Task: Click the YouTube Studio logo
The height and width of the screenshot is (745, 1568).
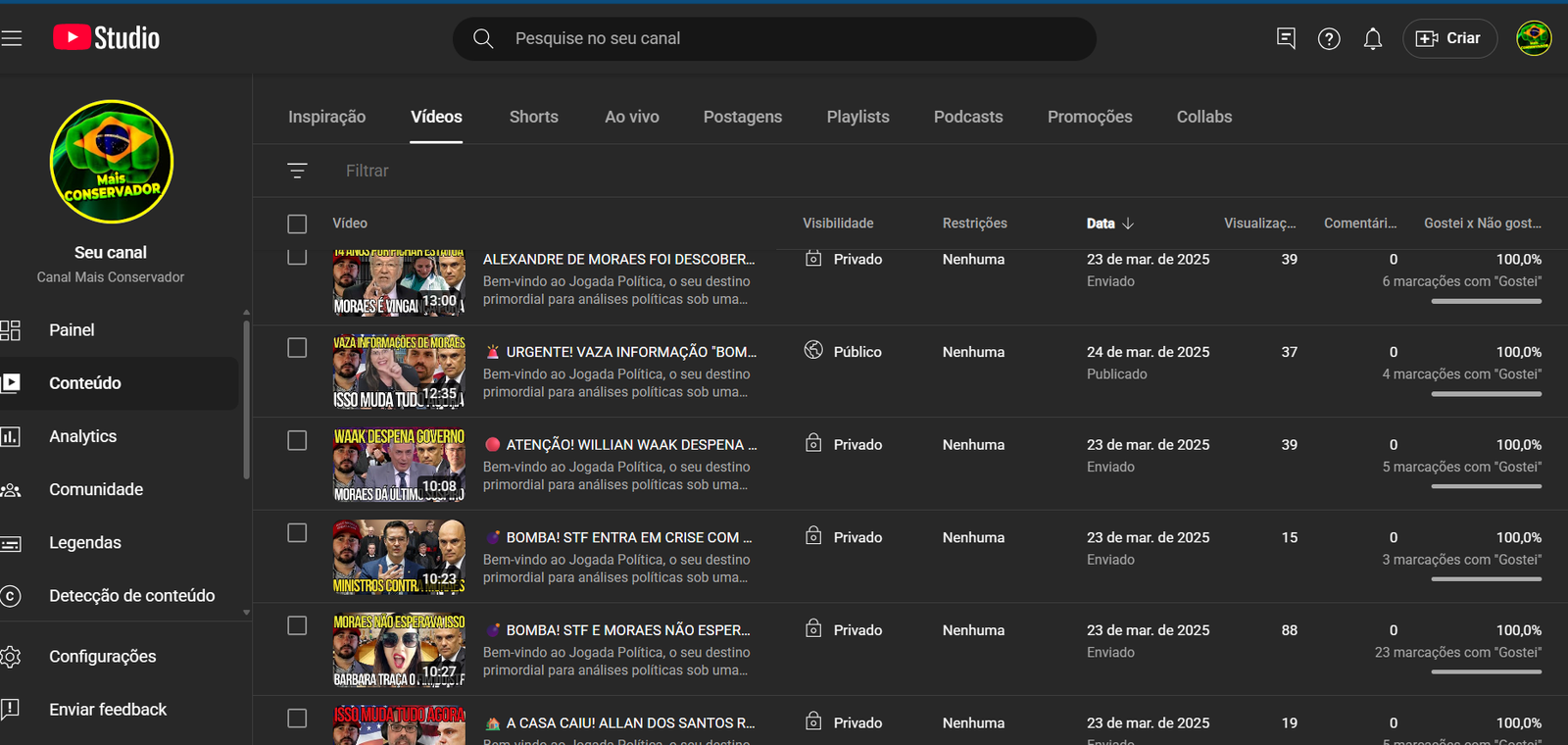Action: 106,38
